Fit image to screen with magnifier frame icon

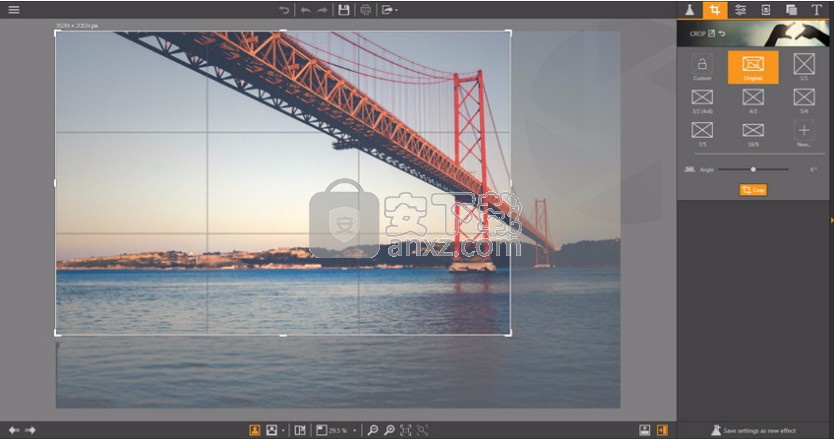422,430
